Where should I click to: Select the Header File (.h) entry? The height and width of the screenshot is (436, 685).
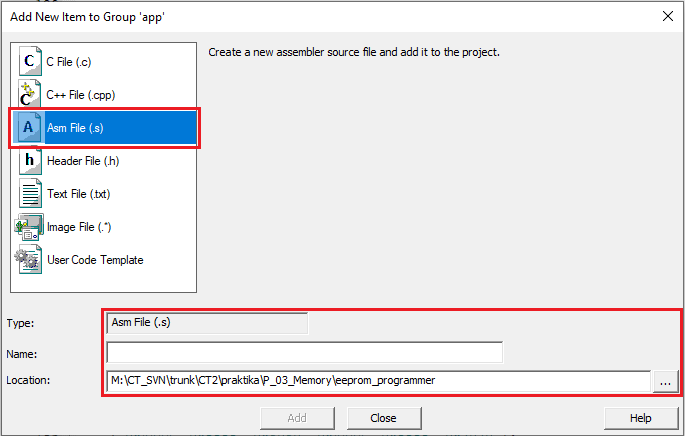click(83, 161)
